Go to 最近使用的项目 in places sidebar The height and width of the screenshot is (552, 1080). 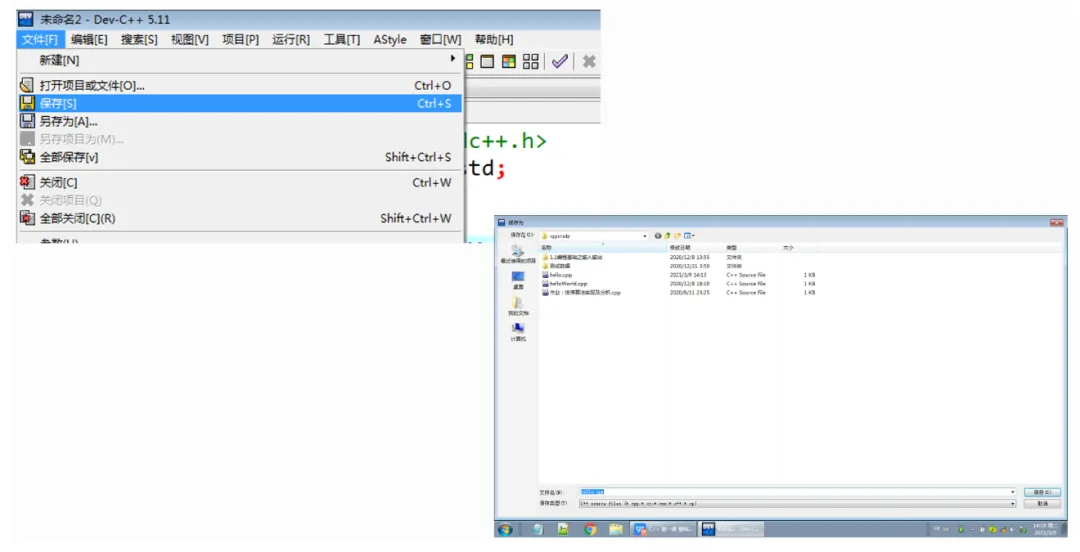[518, 254]
